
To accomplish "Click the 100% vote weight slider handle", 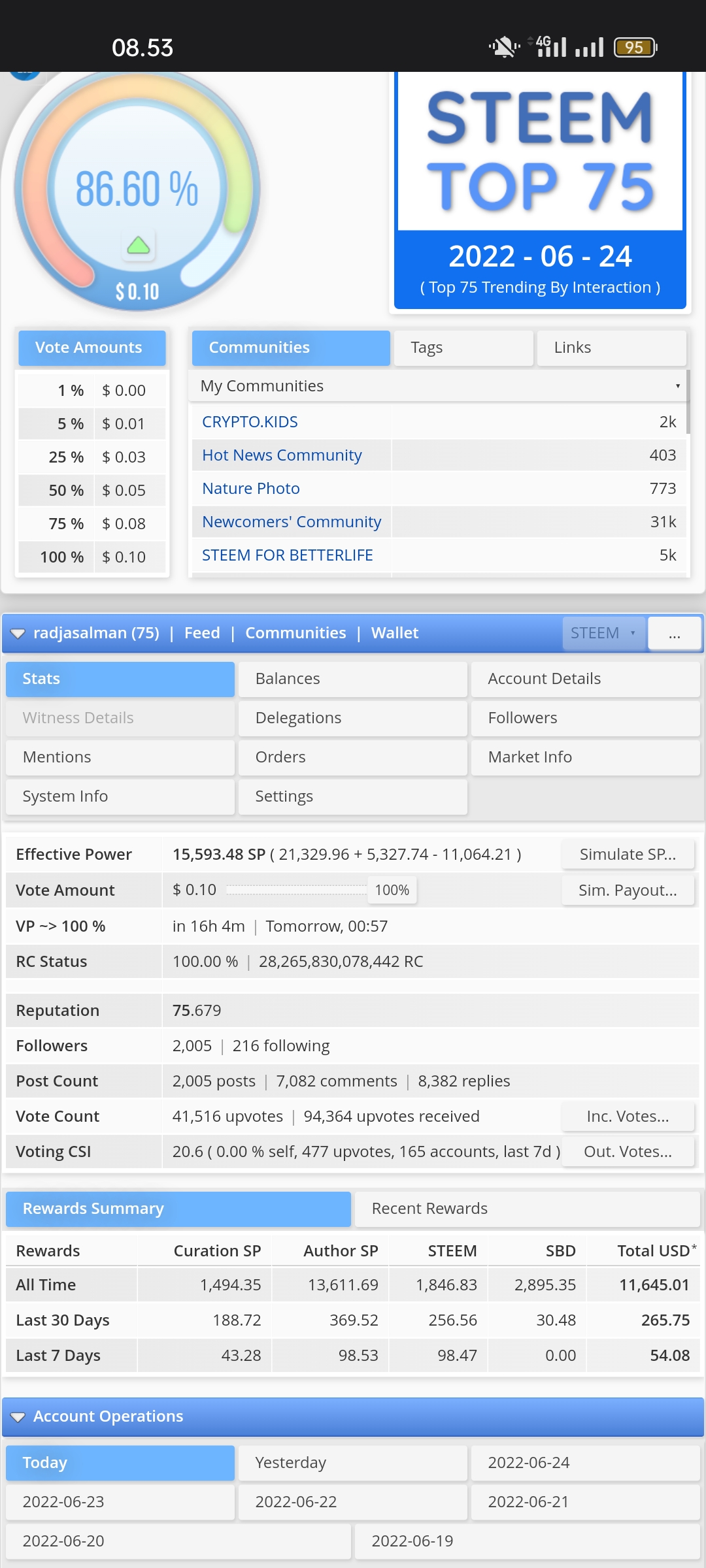I will 392,890.
